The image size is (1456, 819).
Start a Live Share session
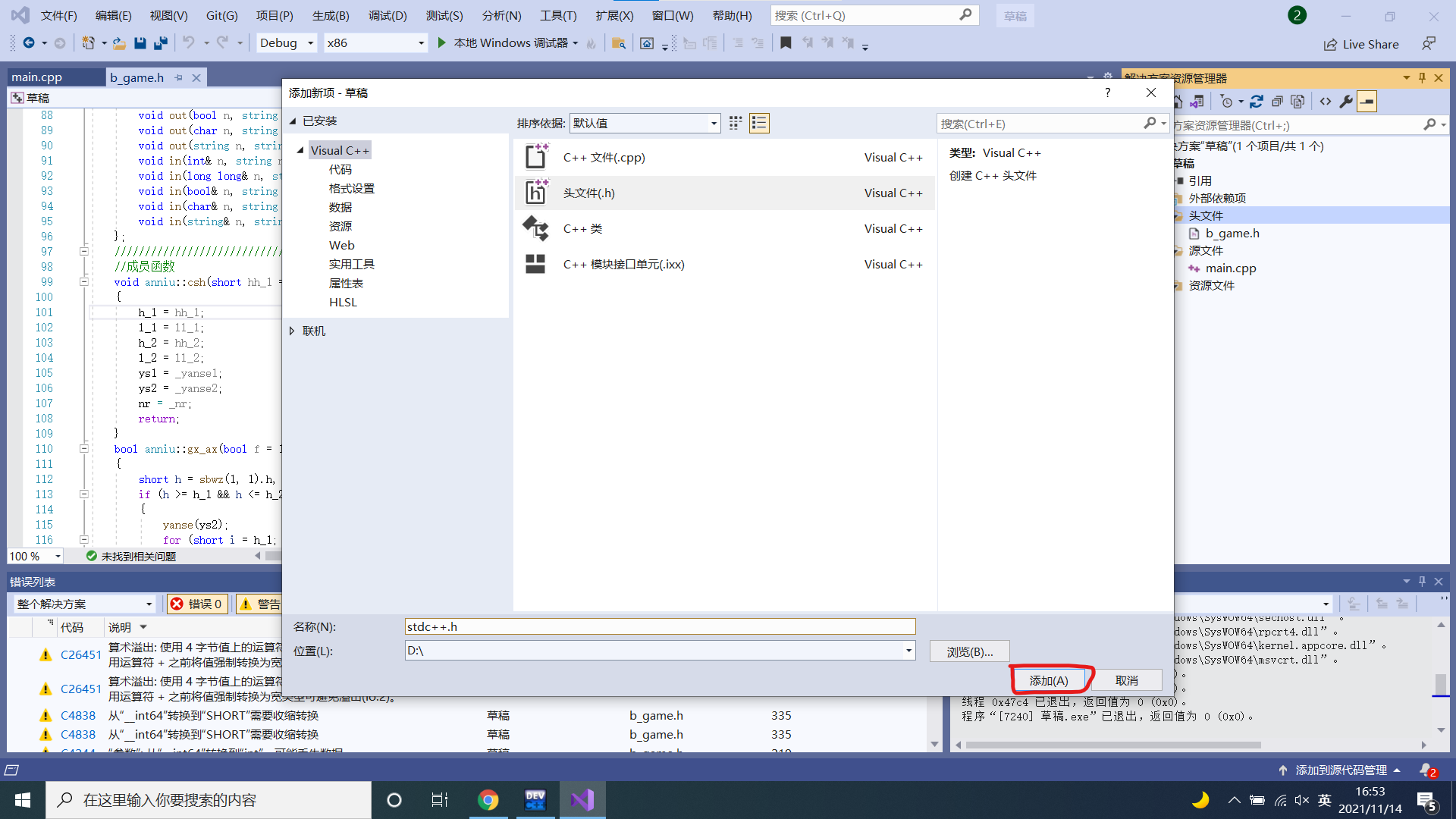coord(1361,44)
